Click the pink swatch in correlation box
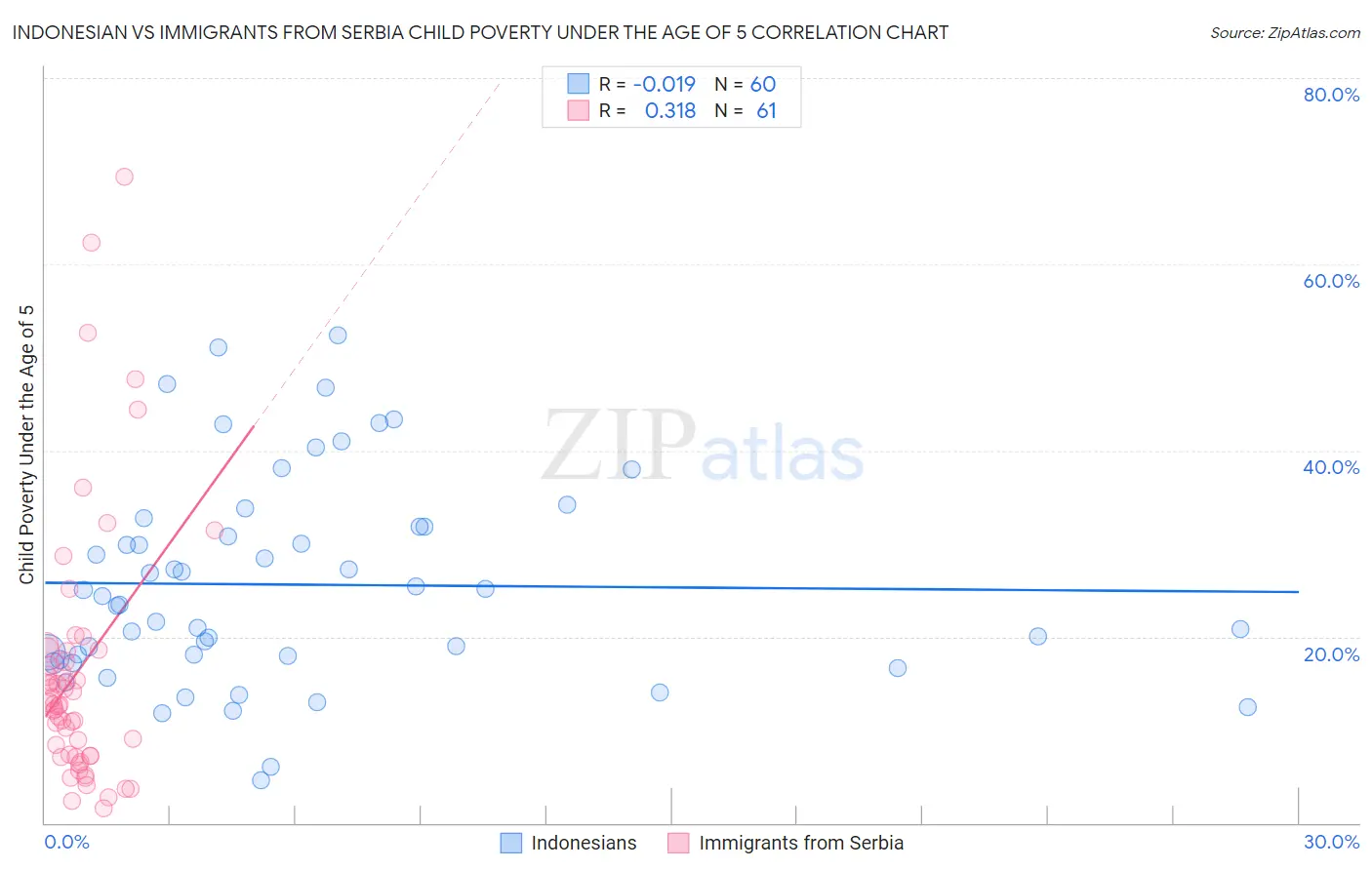This screenshot has height=870, width=1372. (x=579, y=110)
